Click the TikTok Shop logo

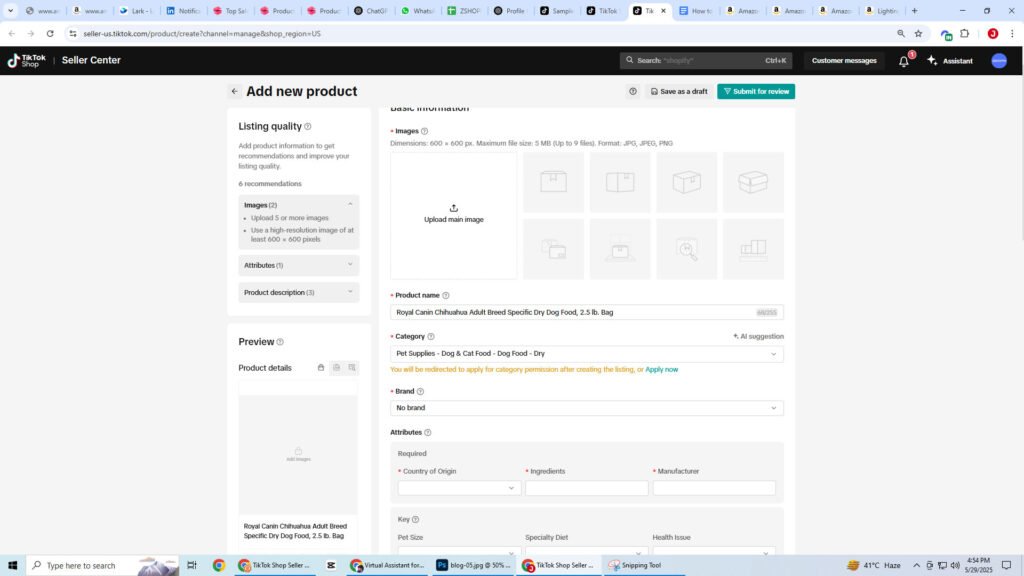(27, 60)
